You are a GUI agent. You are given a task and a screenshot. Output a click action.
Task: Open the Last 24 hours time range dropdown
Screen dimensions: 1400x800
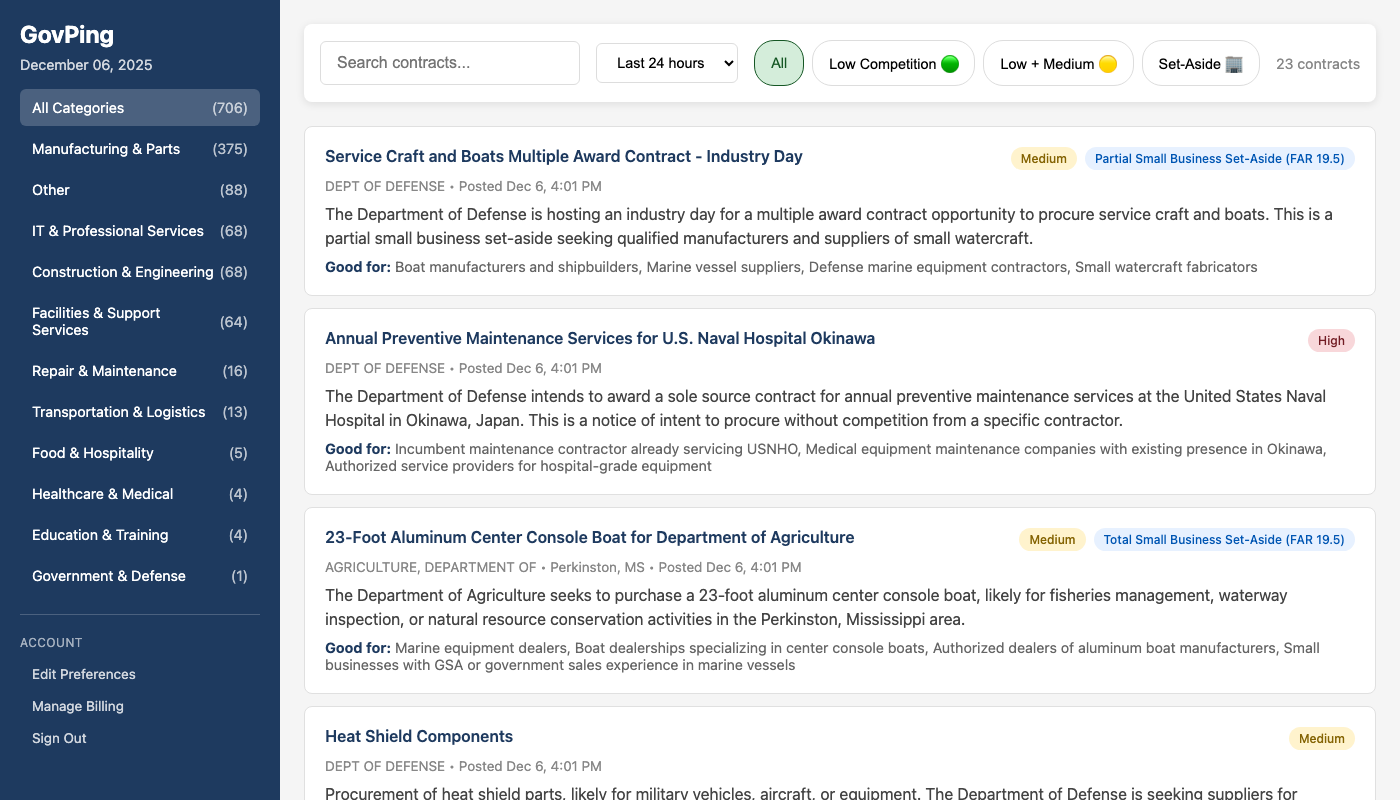click(666, 62)
